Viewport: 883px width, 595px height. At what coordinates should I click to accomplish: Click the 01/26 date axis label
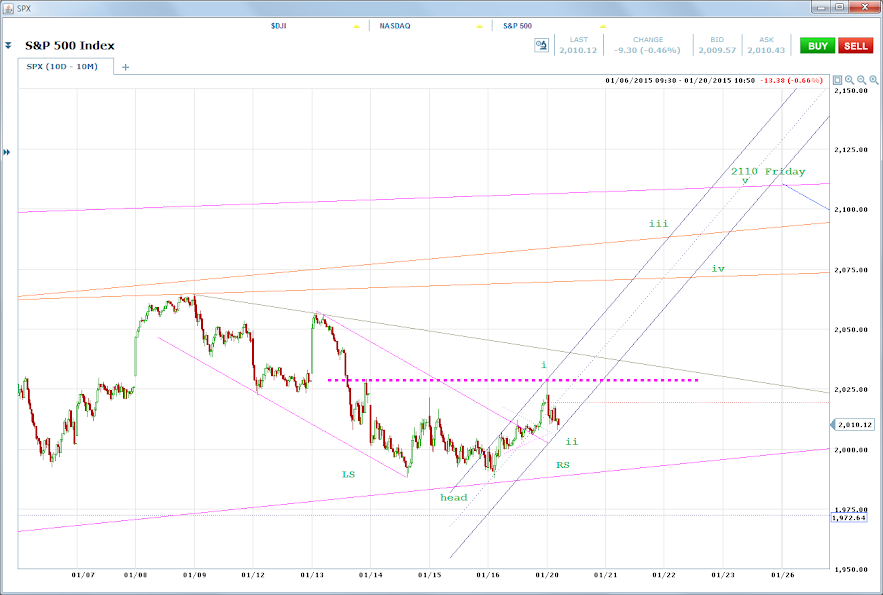click(783, 575)
